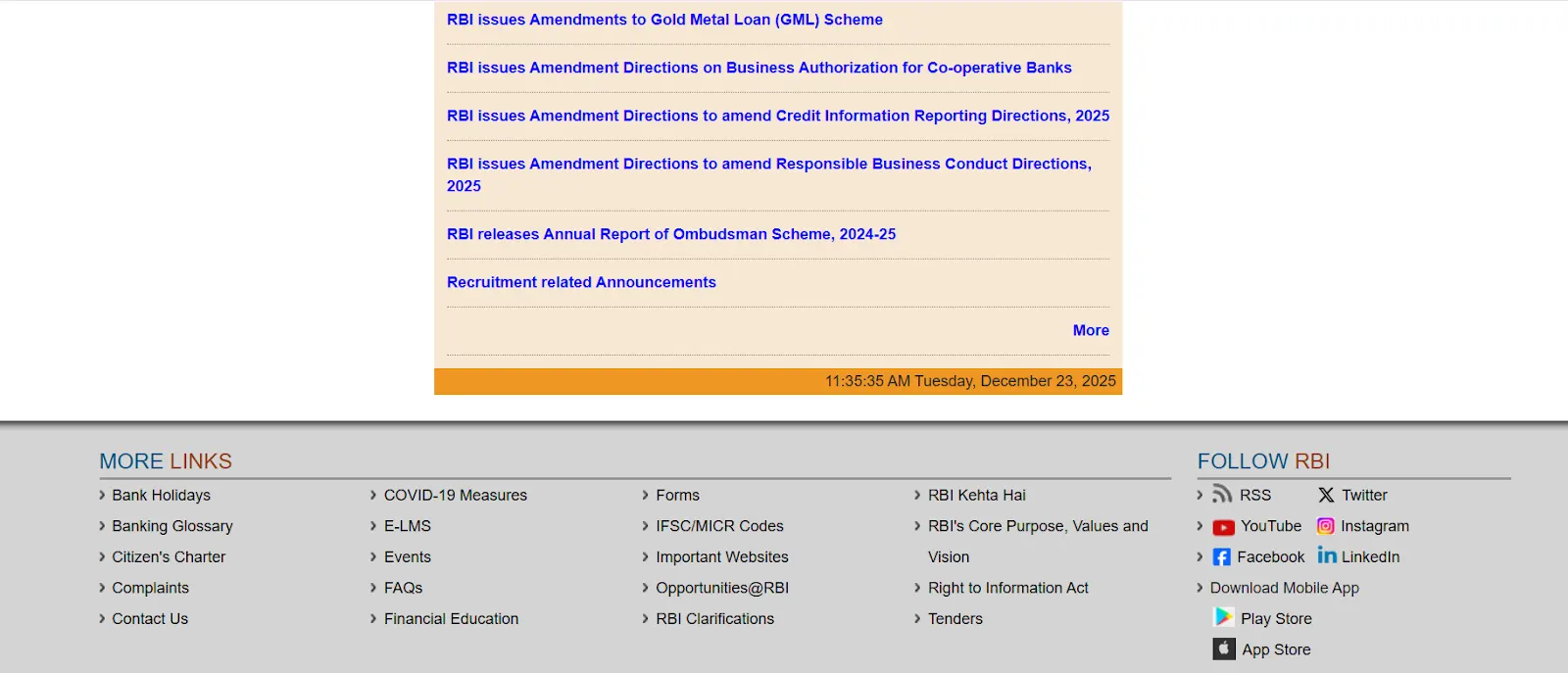Open Contact Us footer link
Screen dimensions: 1568x673
point(150,619)
